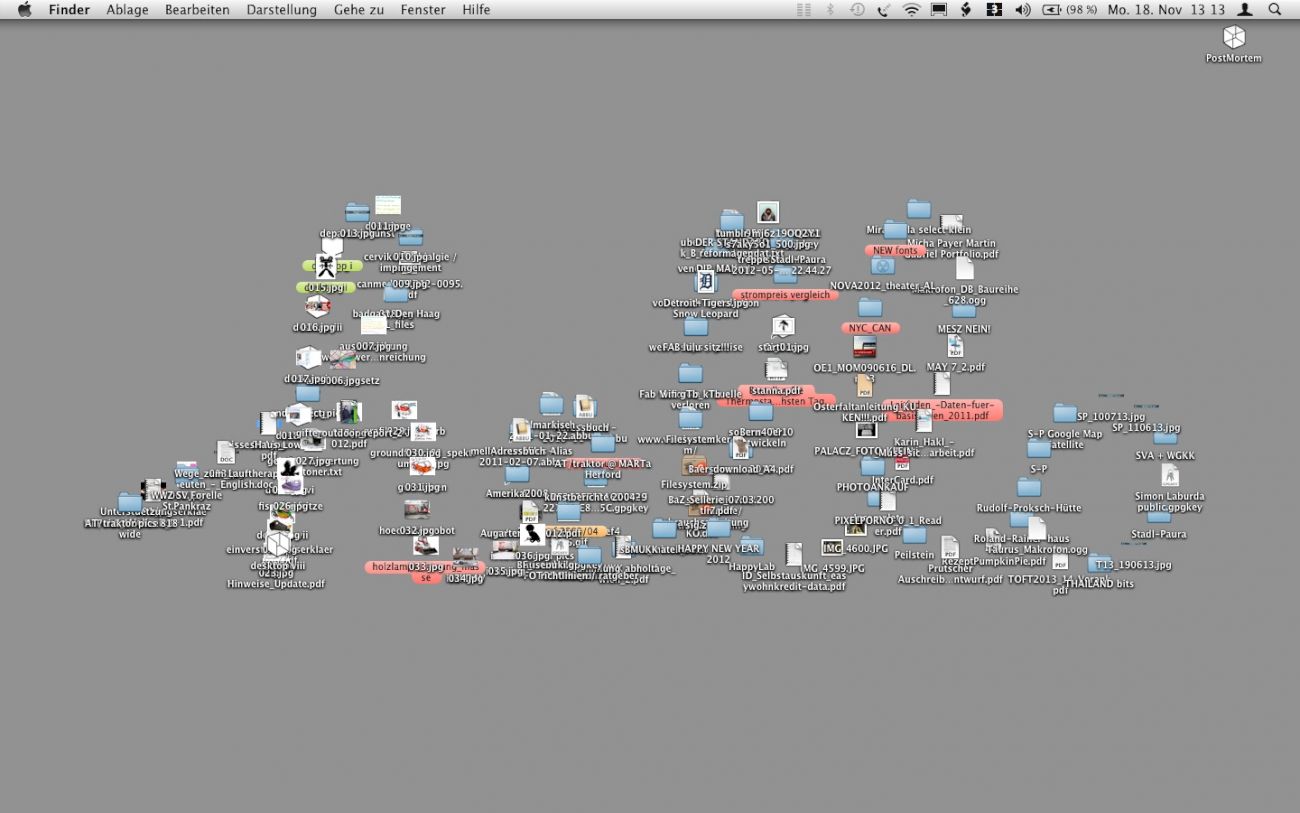Open the user account menu icon
1300x813 pixels.
tap(1245, 10)
